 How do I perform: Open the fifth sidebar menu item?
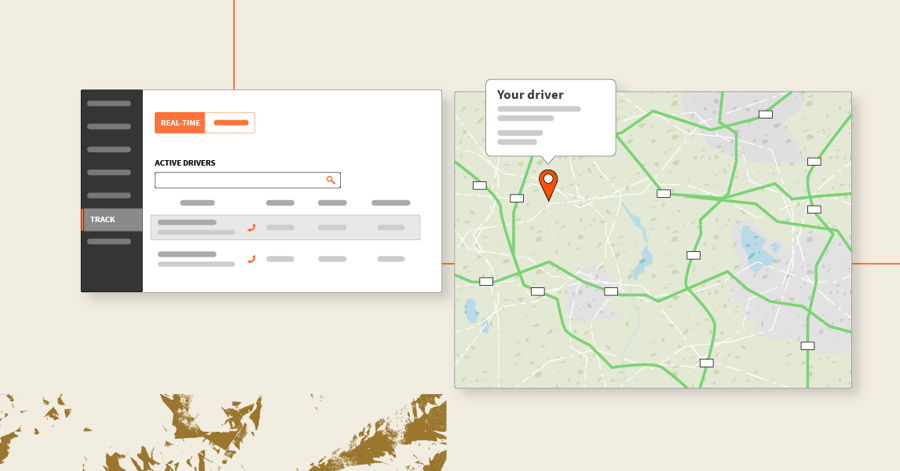109,196
